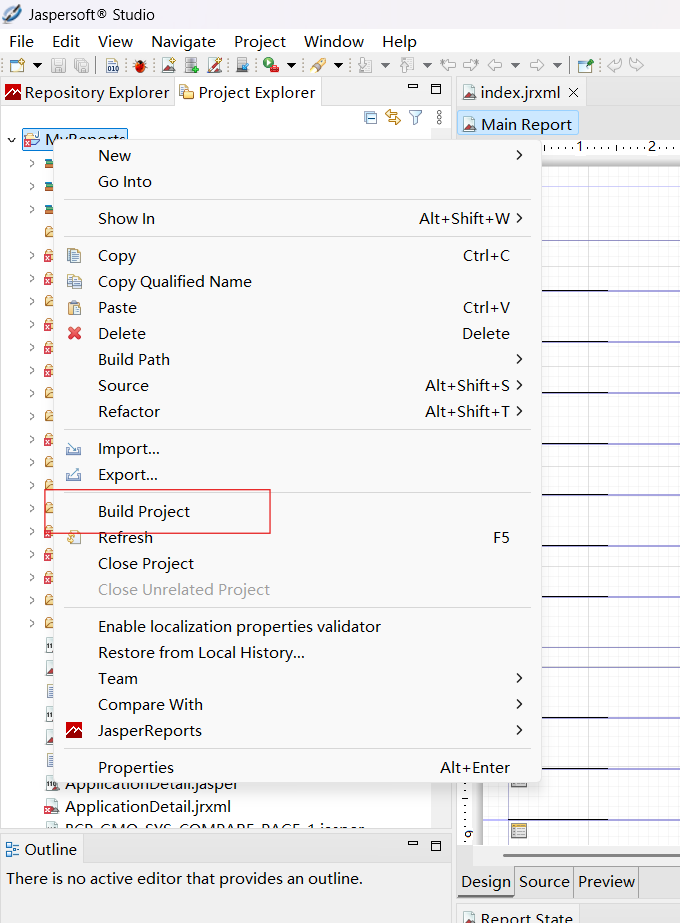680x923 pixels.
Task: Open the Project menu
Action: point(260,42)
